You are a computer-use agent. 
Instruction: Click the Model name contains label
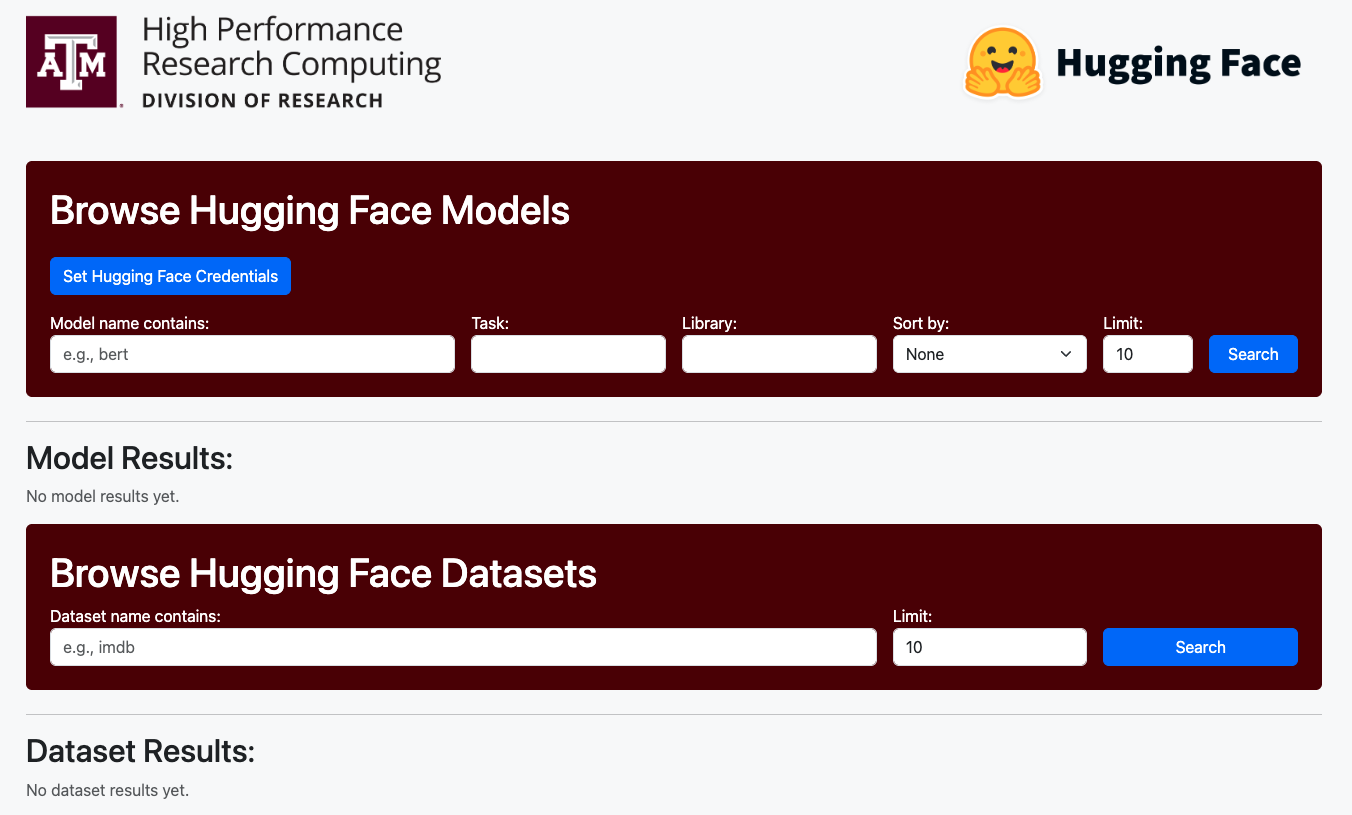click(129, 323)
